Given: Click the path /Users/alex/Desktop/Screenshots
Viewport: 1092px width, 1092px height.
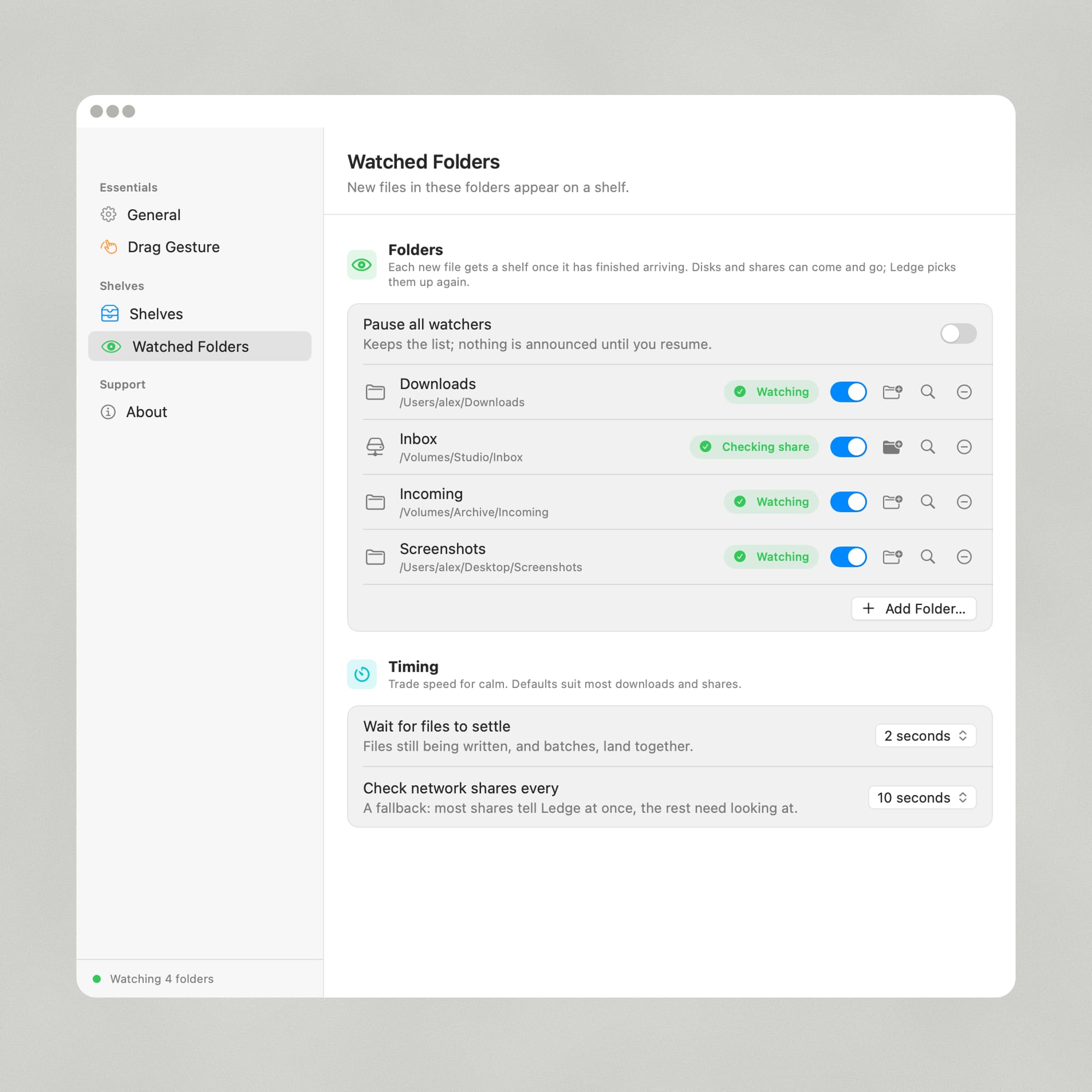Looking at the screenshot, I should [491, 567].
